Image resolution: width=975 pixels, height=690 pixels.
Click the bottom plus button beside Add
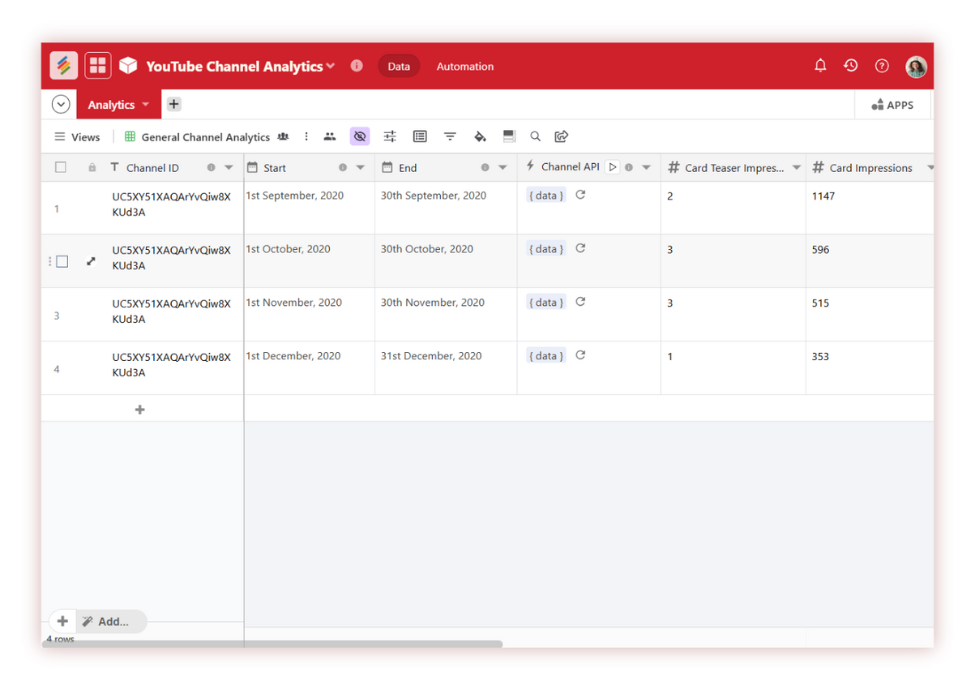pyautogui.click(x=63, y=620)
